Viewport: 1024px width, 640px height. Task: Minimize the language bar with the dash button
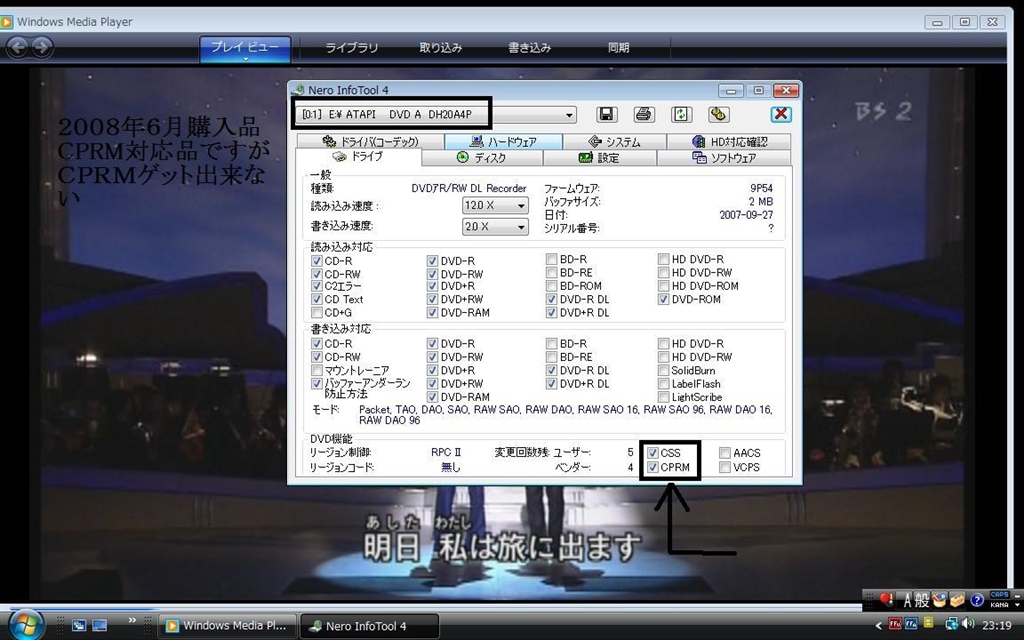coord(1017,596)
